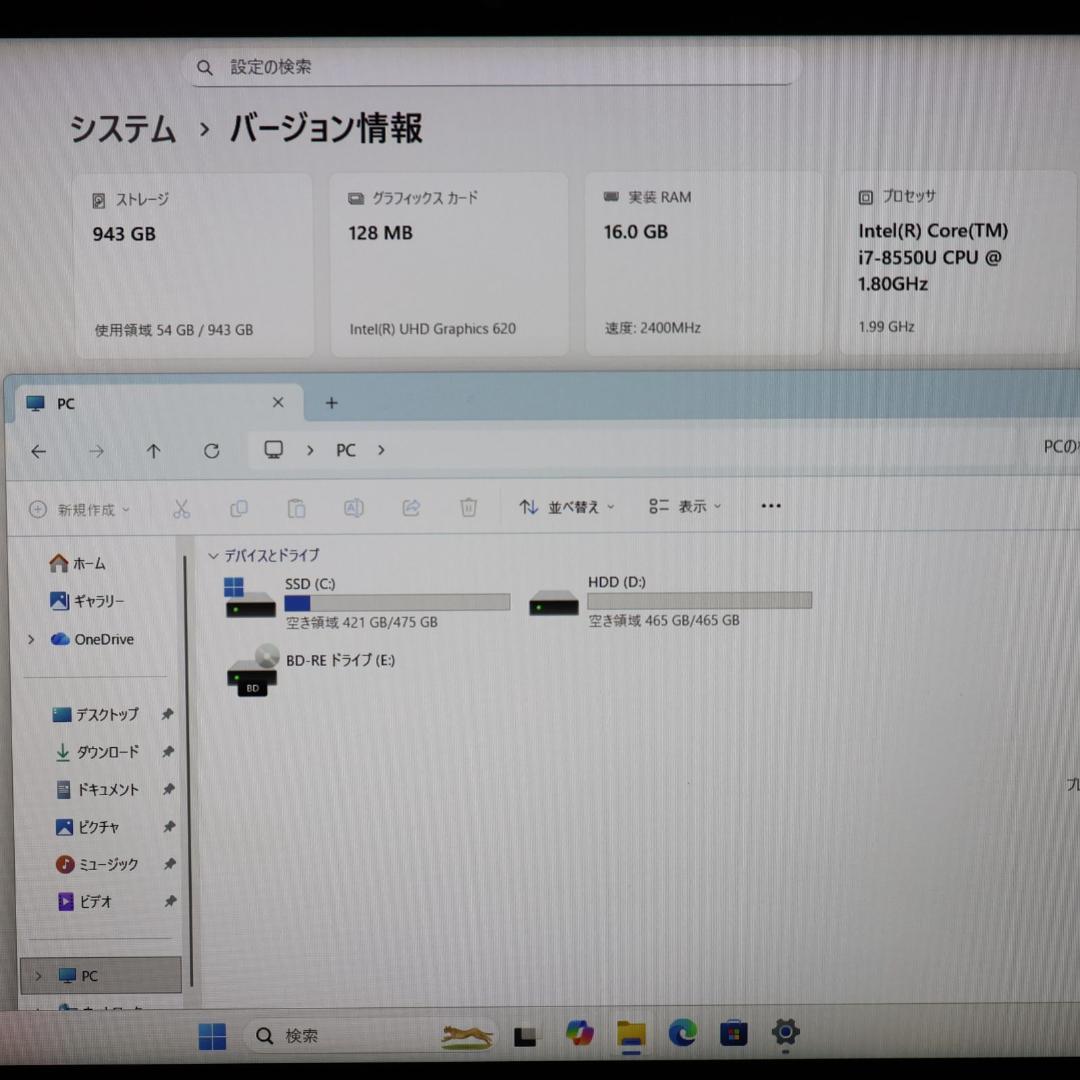Viewport: 1080px width, 1080px height.
Task: Click the Up-one-level arrow icon
Action: [x=153, y=450]
